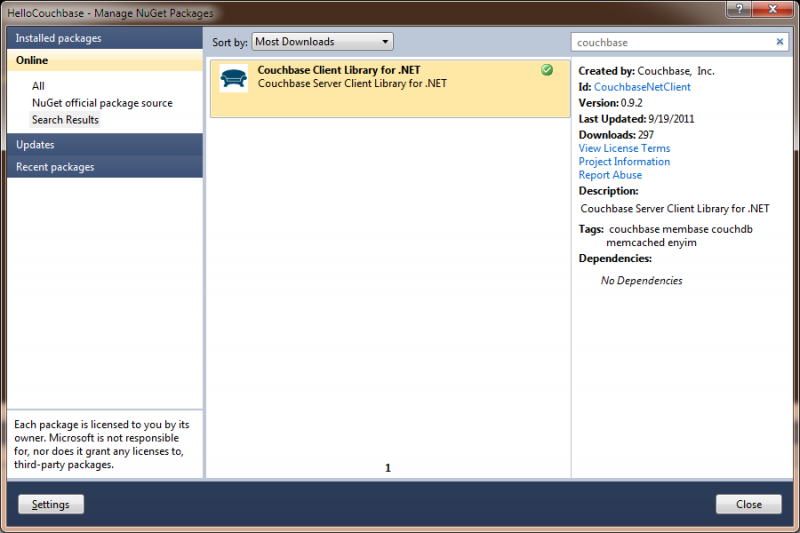Click the package licensing disclaimer text

(x=102, y=445)
